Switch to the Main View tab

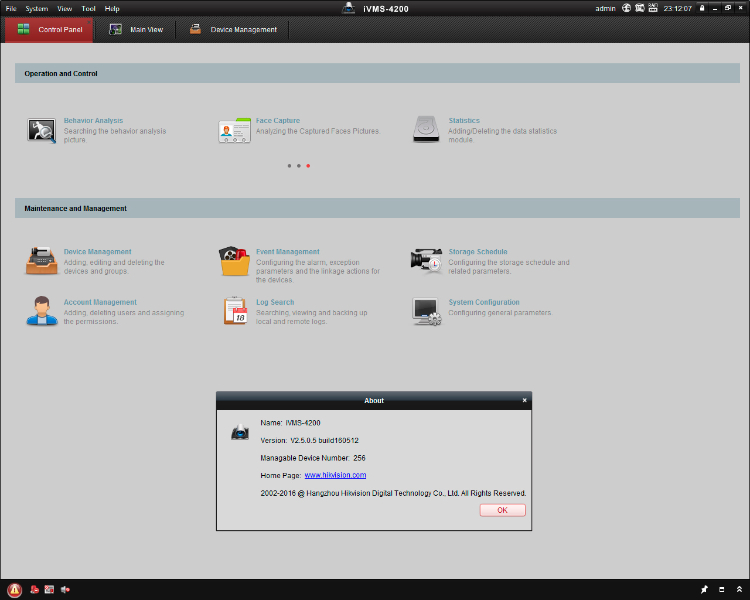point(136,30)
